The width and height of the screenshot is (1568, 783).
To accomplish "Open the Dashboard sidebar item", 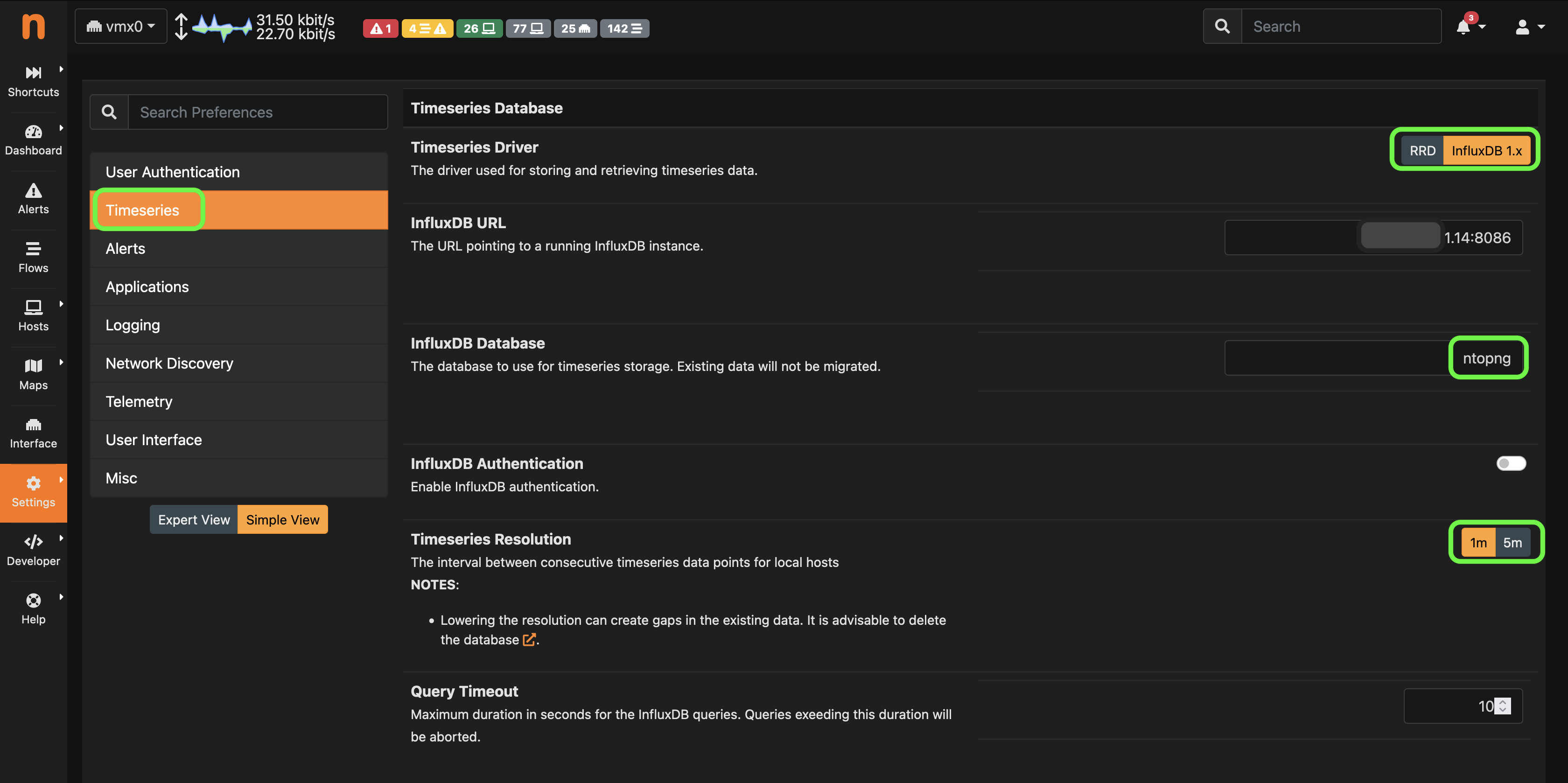I will (x=34, y=140).
